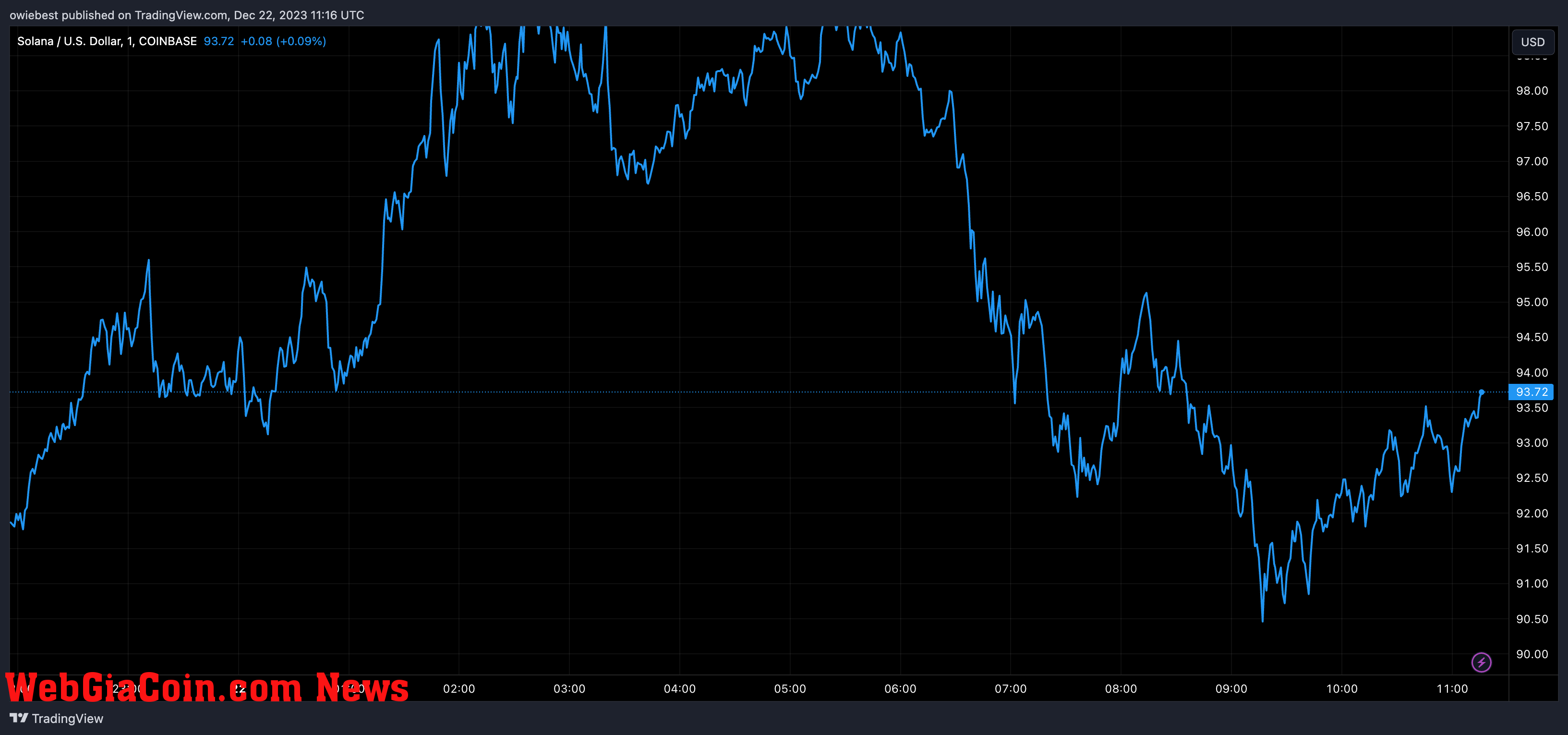Click the 03:00 time axis label

[x=569, y=689]
